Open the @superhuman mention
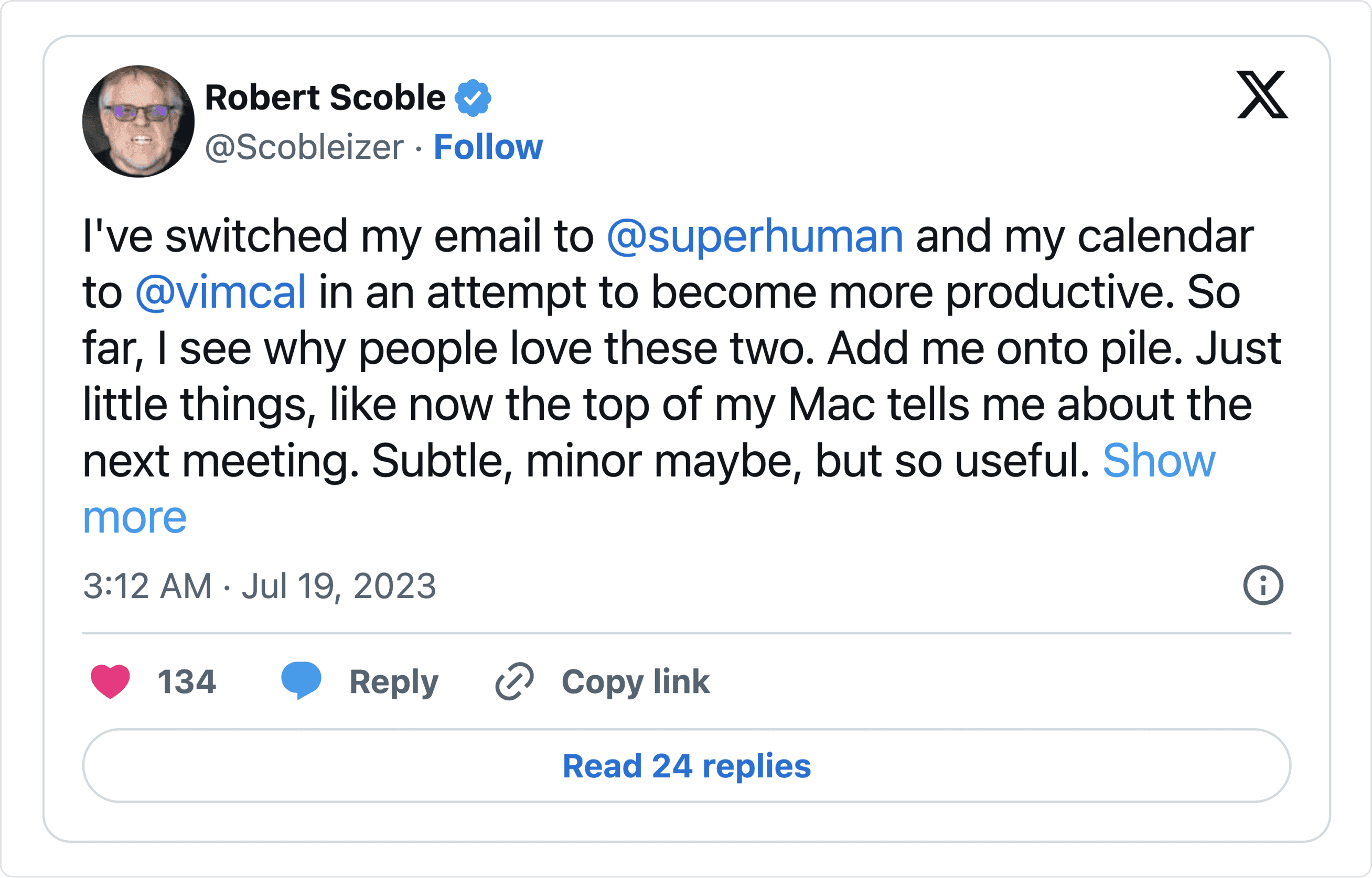This screenshot has width=1372, height=878. pyautogui.click(x=755, y=236)
